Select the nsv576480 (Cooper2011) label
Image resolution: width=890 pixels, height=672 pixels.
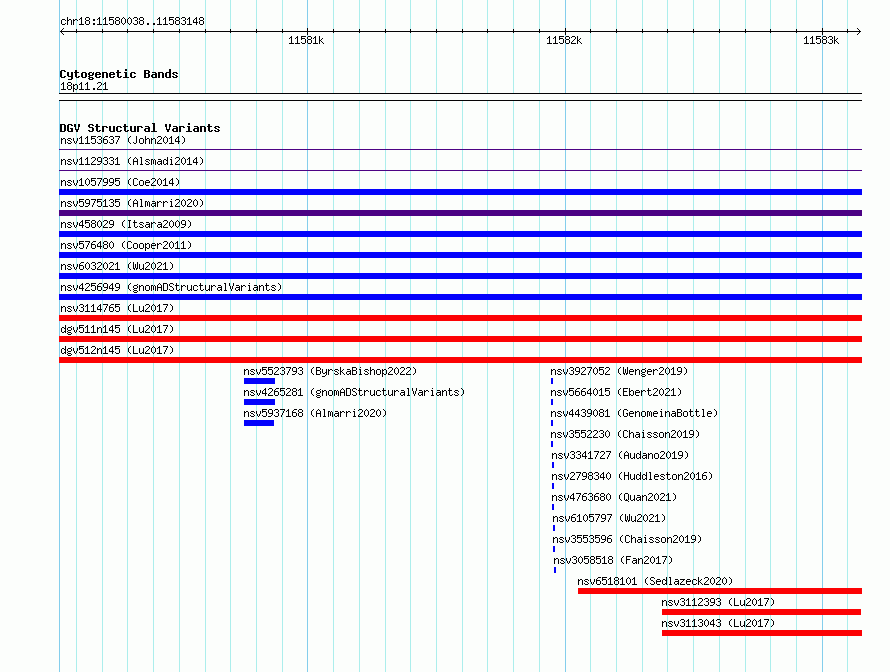[126, 245]
